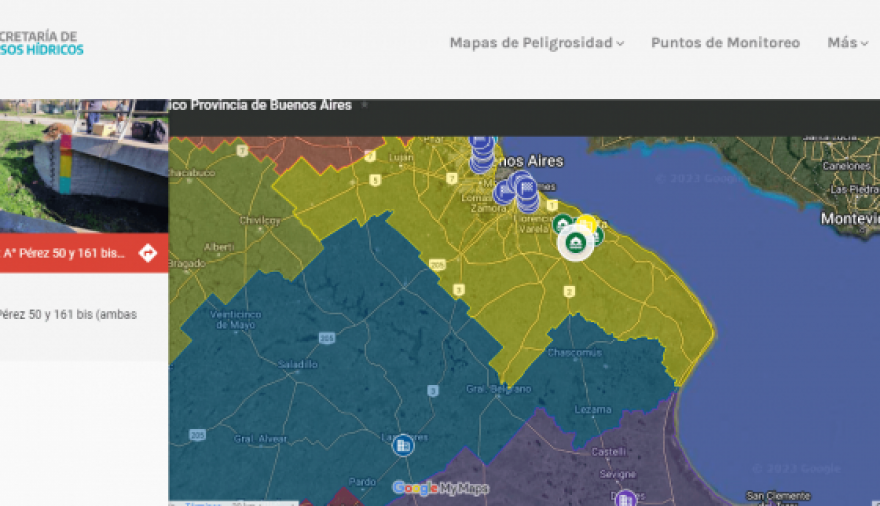Open the Más dropdown menu
Screen dimensions: 880x506
[847, 43]
